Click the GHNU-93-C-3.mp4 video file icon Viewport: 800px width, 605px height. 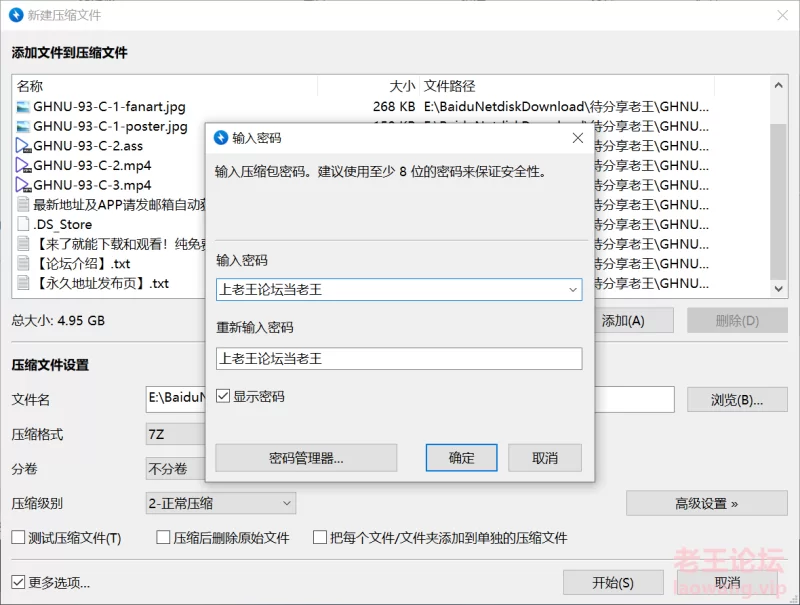pos(23,185)
